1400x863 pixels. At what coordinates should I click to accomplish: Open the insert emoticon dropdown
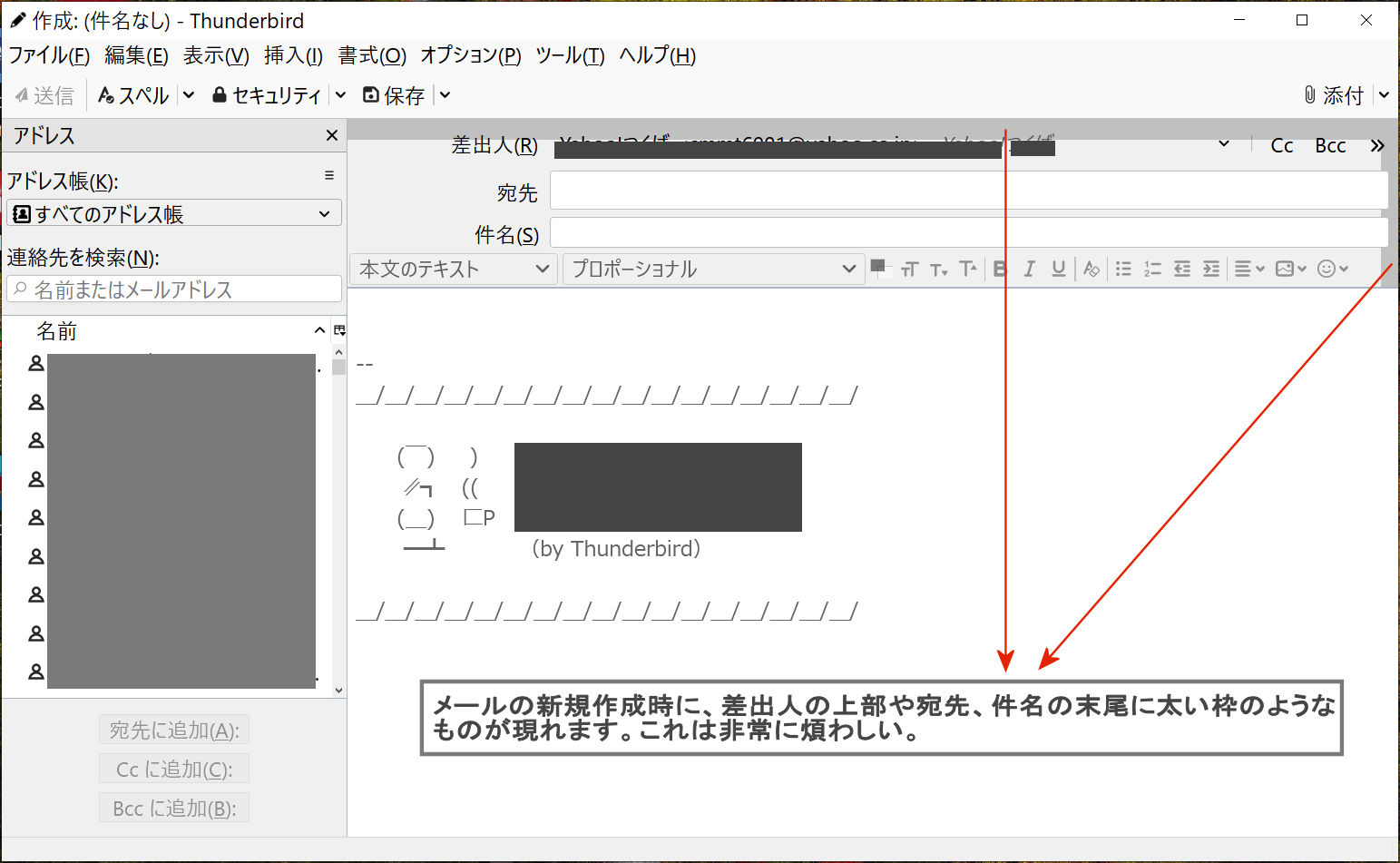[1332, 269]
